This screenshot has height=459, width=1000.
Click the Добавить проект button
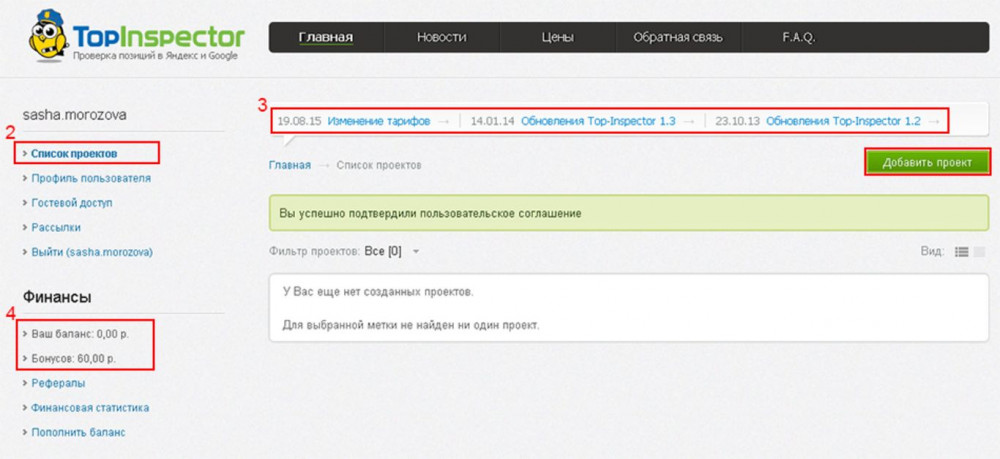927,163
